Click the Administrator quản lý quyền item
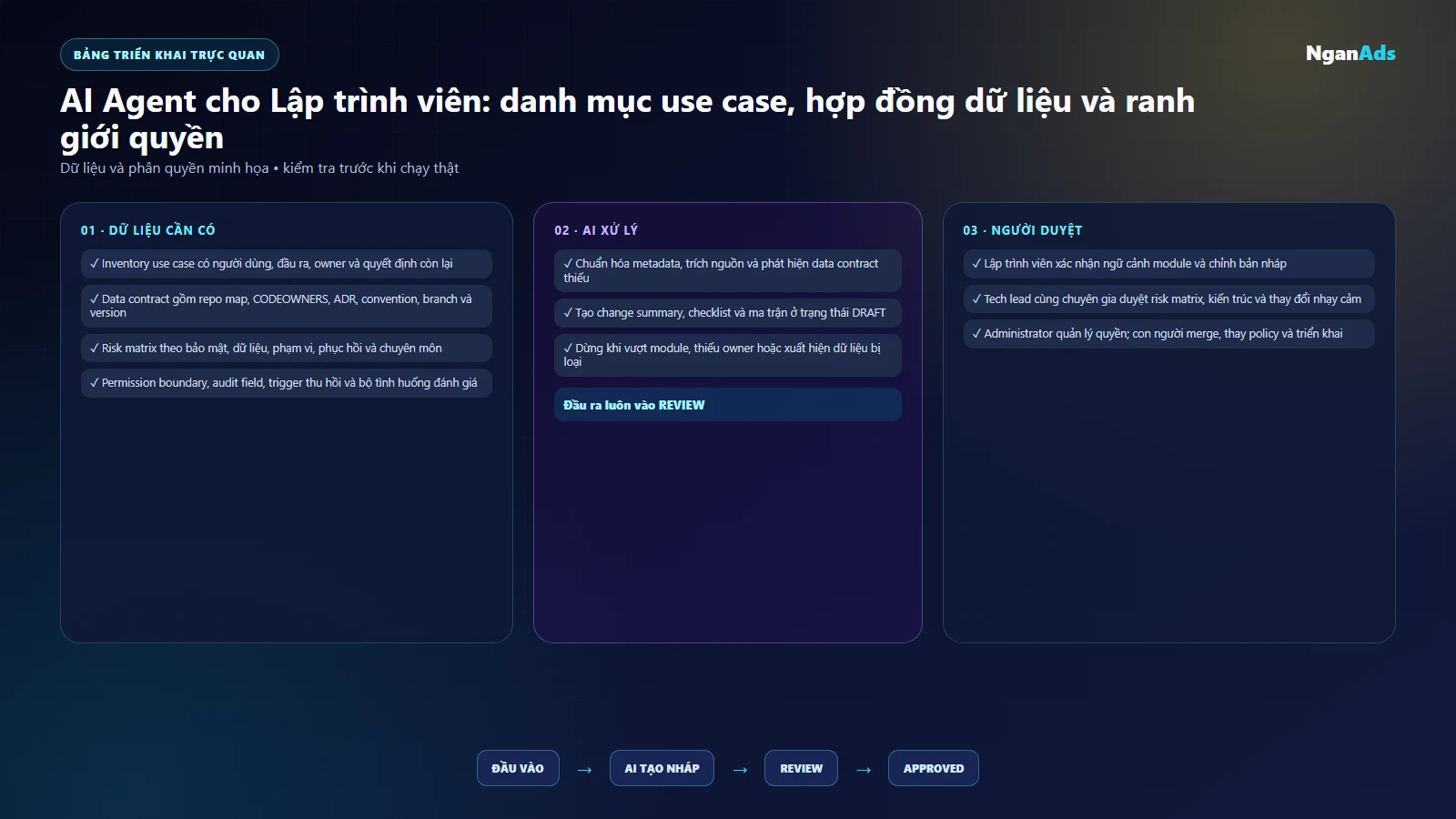This screenshot has height=819, width=1456. click(1169, 334)
